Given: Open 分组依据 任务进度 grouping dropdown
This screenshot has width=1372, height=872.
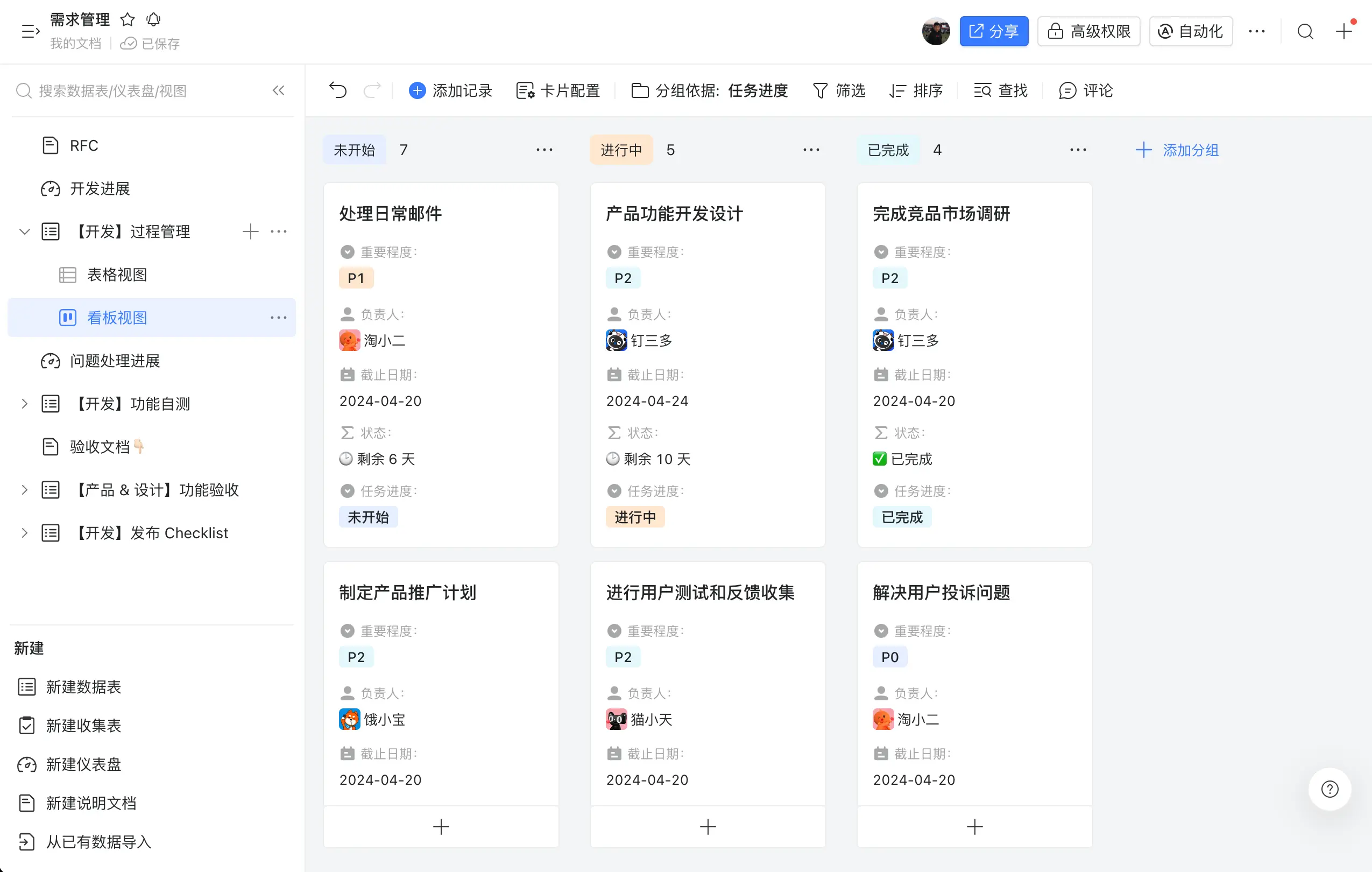Looking at the screenshot, I should [710, 90].
